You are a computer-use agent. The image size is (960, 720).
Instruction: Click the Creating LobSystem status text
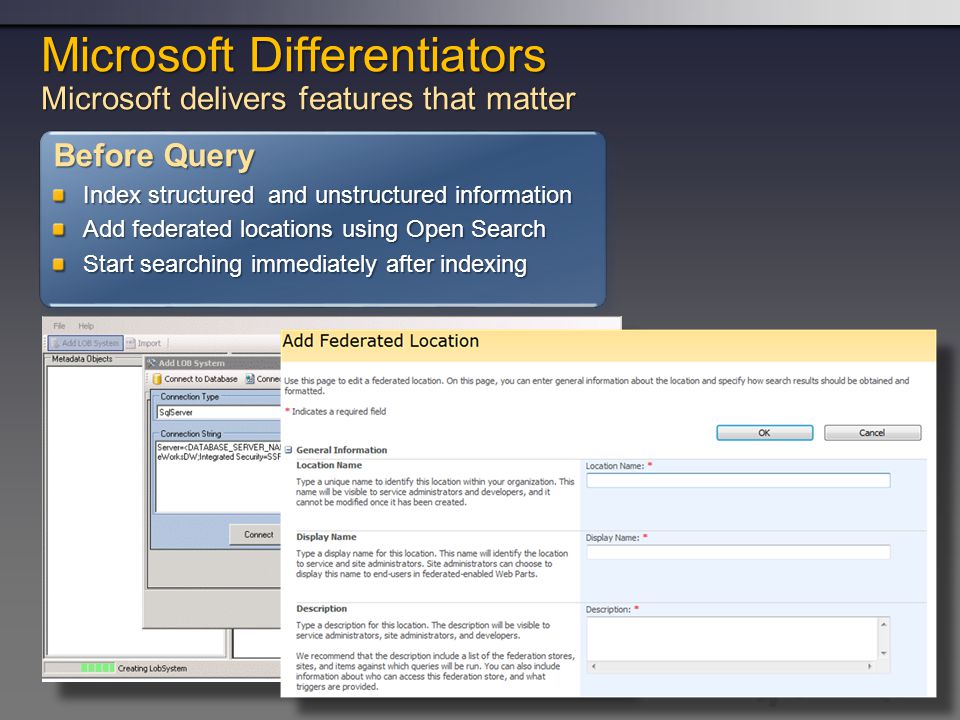click(x=152, y=668)
